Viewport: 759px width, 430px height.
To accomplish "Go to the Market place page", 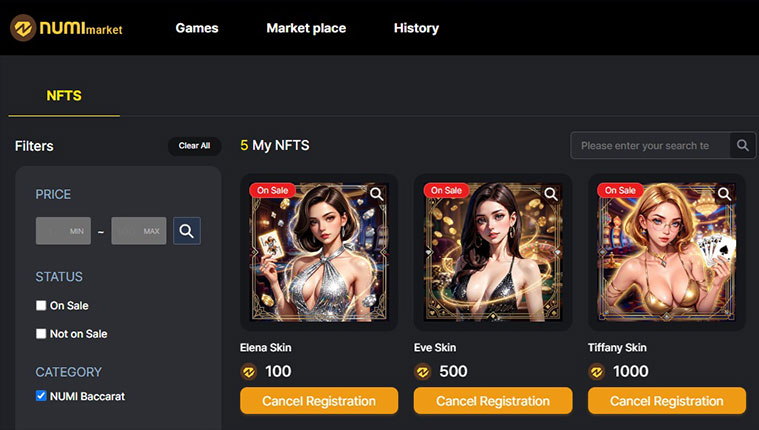I will point(306,28).
